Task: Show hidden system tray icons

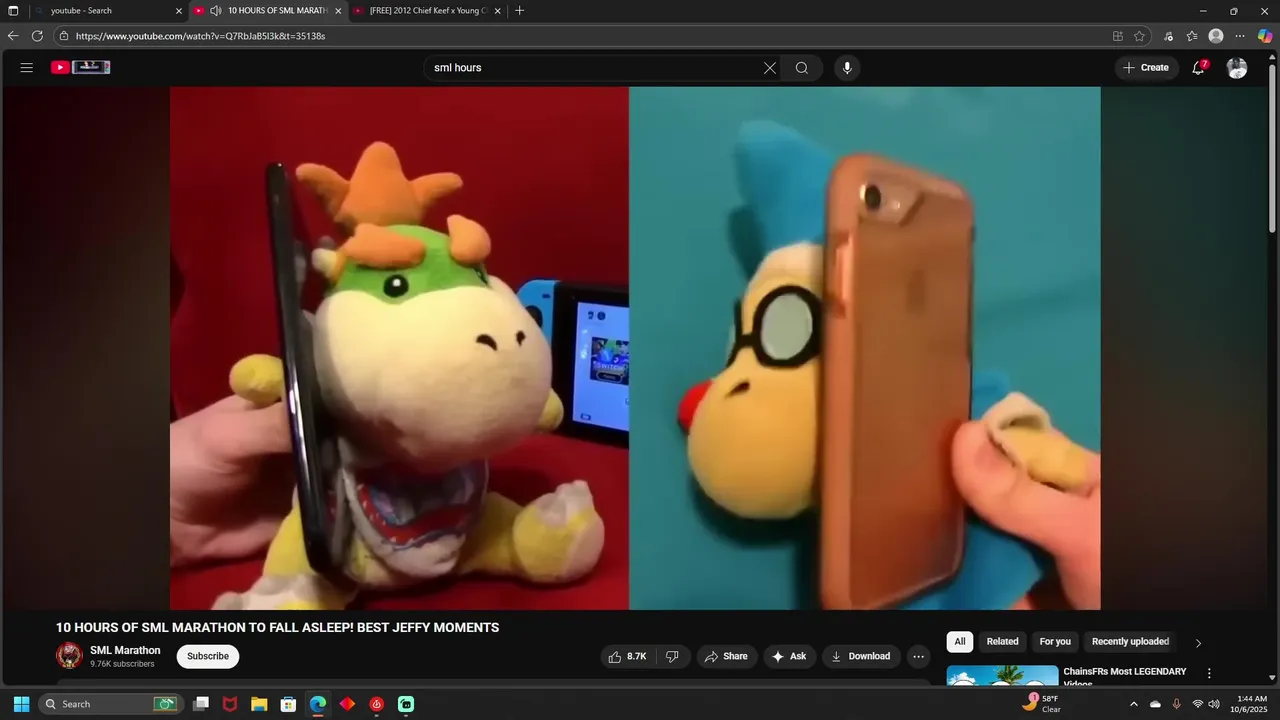Action: (1133, 704)
